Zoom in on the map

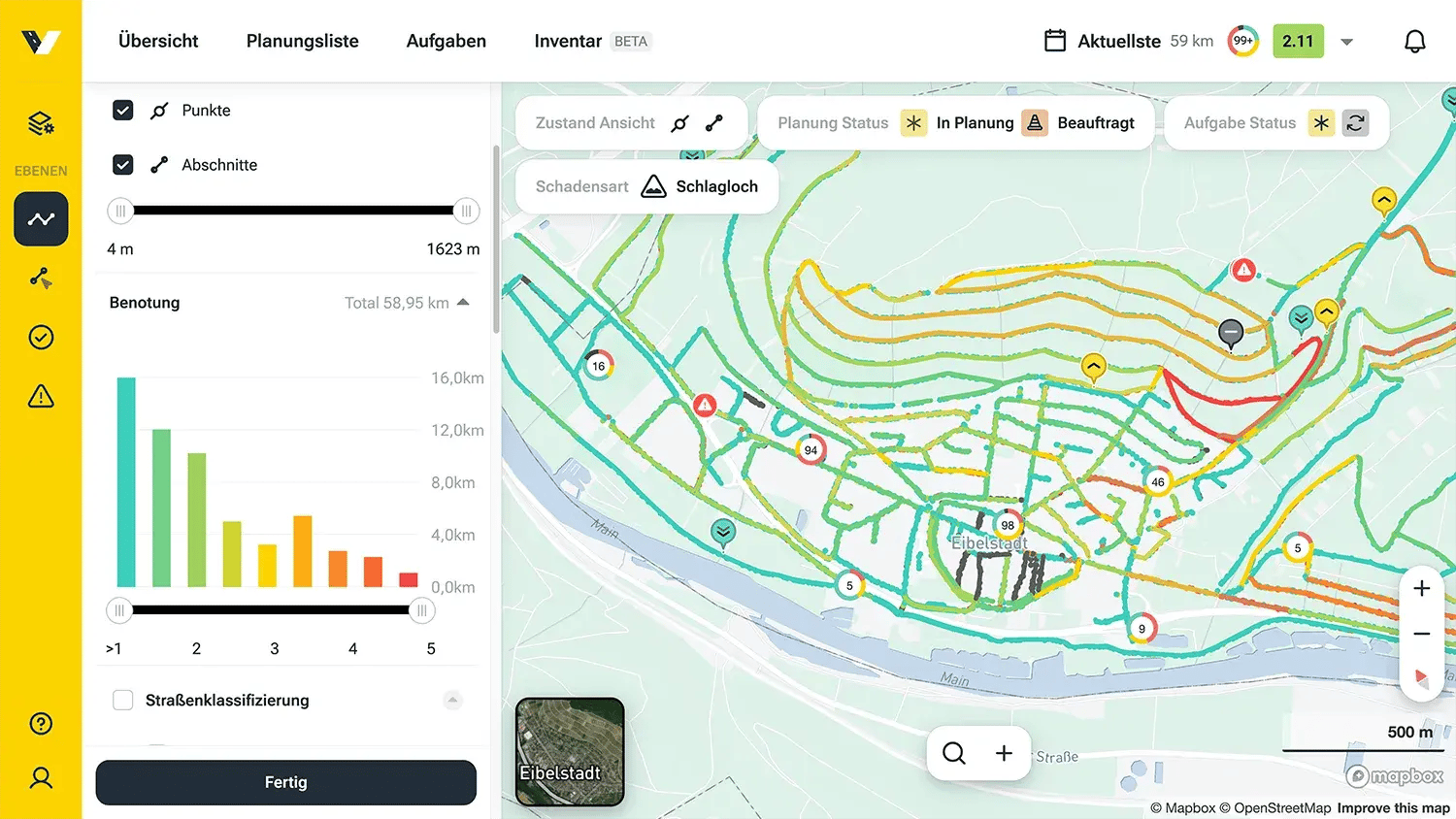tap(1421, 588)
